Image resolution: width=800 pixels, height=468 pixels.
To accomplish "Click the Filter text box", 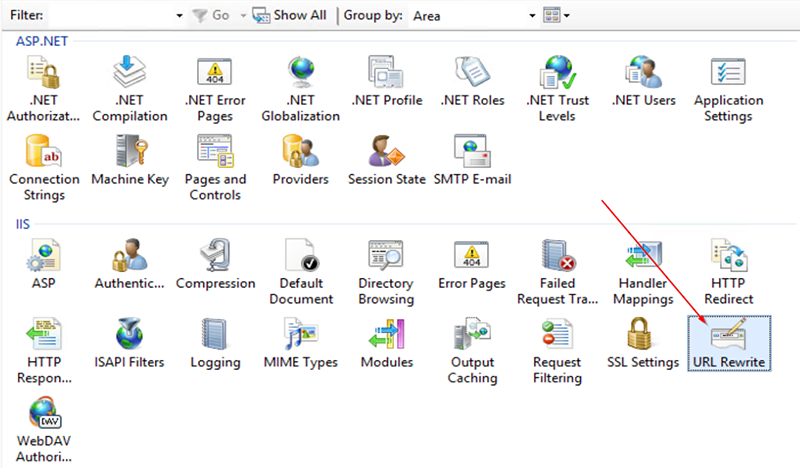I will pos(110,16).
